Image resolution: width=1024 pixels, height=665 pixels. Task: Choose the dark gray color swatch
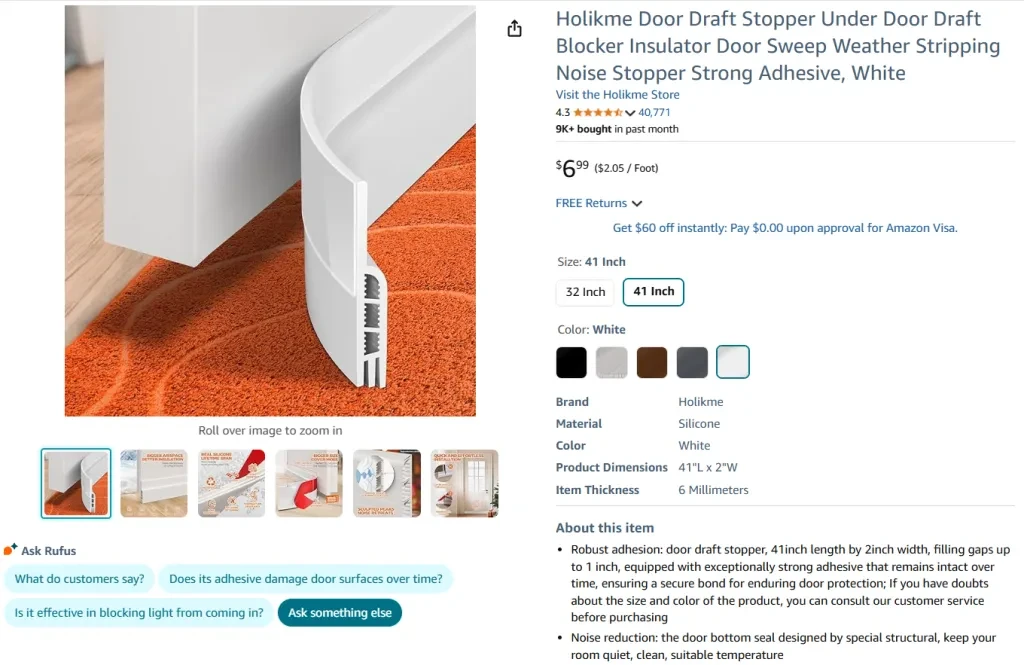(692, 362)
